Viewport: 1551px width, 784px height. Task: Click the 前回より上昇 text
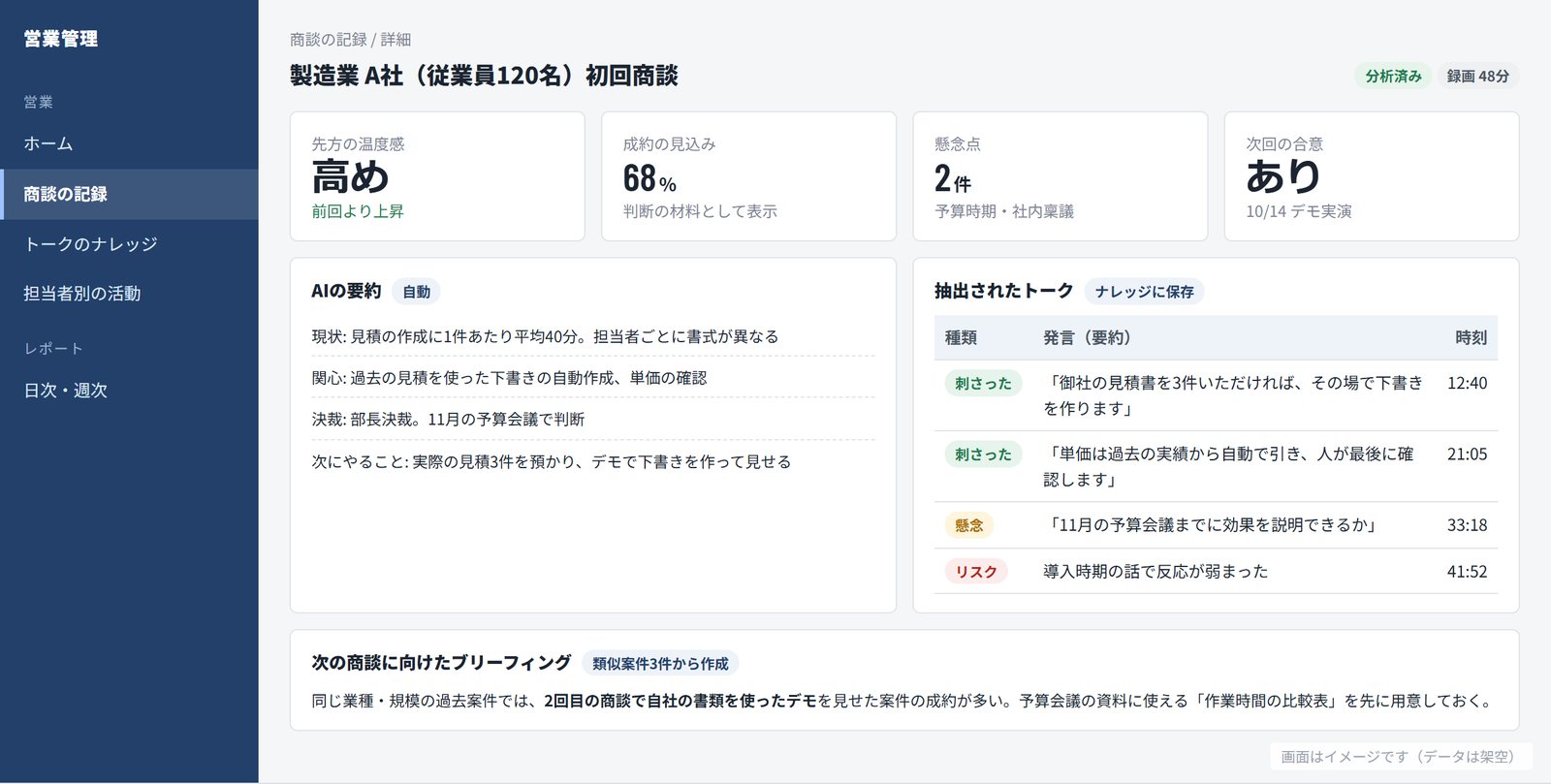(x=358, y=211)
